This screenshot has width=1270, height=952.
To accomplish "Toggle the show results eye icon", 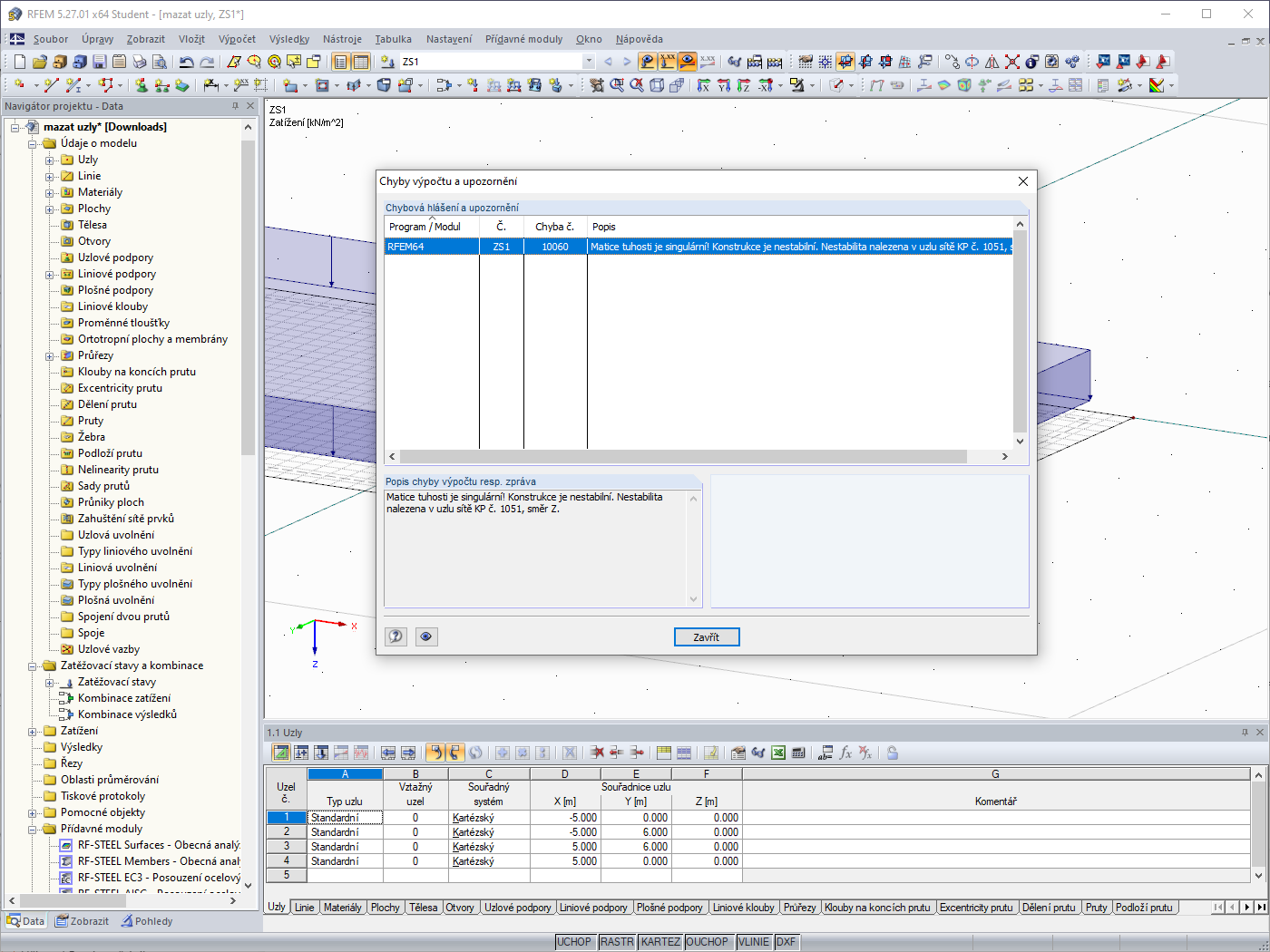I will 688,62.
